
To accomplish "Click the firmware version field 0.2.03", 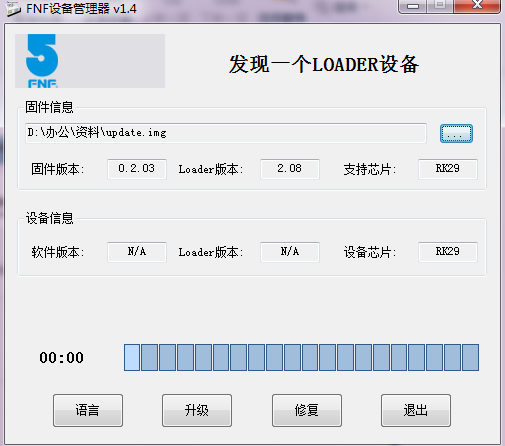I will (137, 169).
